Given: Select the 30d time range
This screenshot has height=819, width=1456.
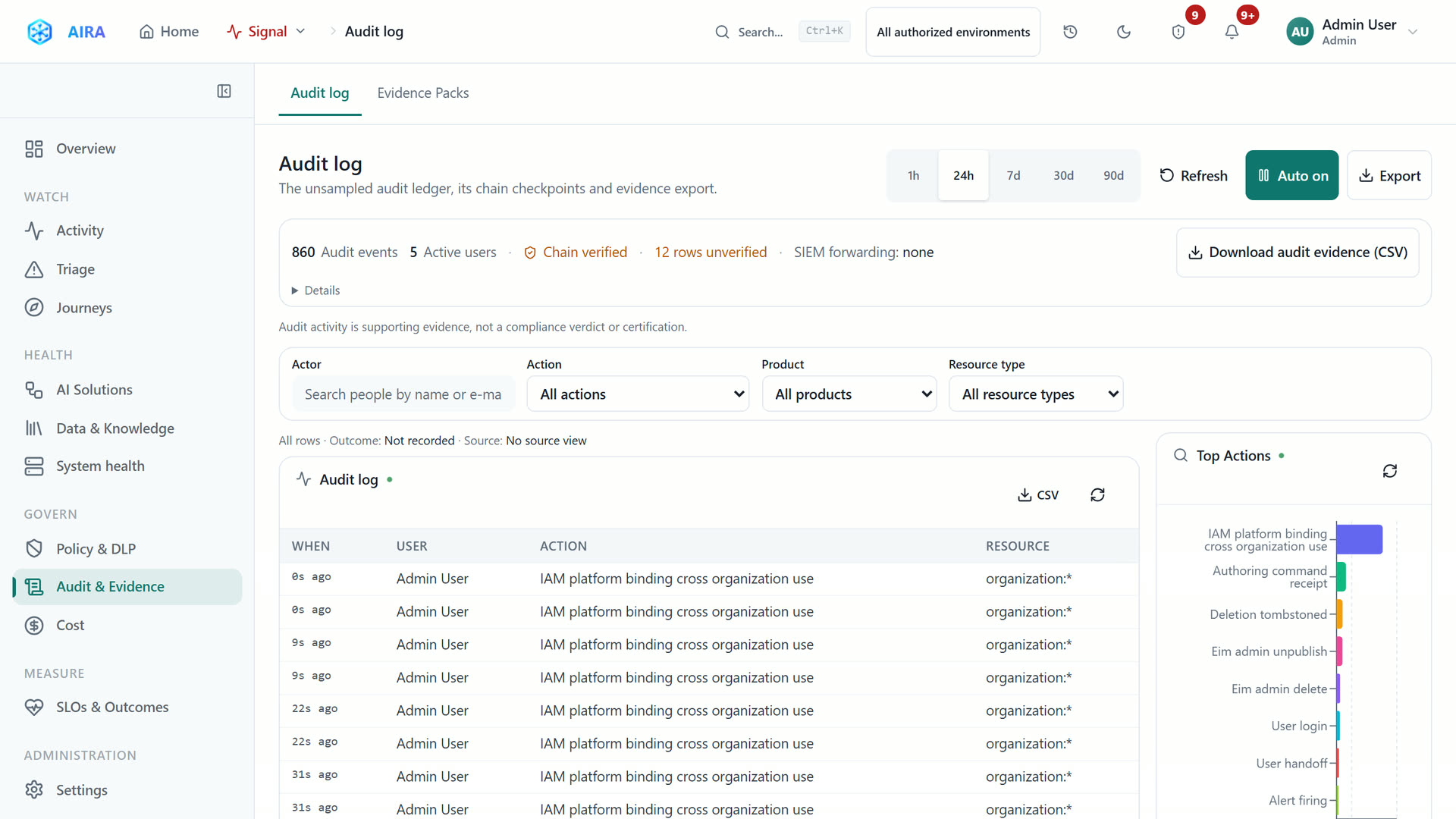Looking at the screenshot, I should pos(1063,175).
